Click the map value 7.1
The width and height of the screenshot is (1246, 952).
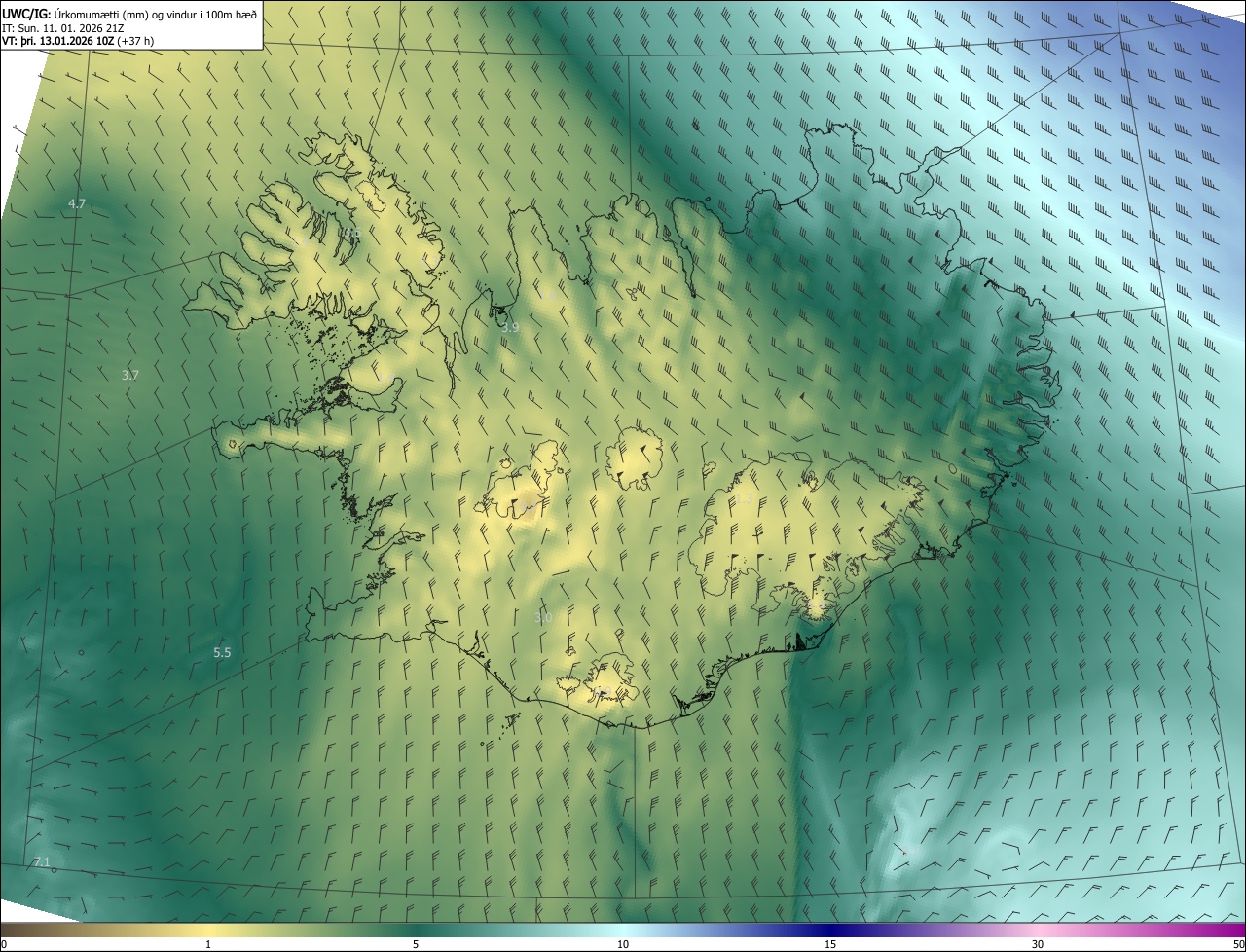click(x=41, y=861)
